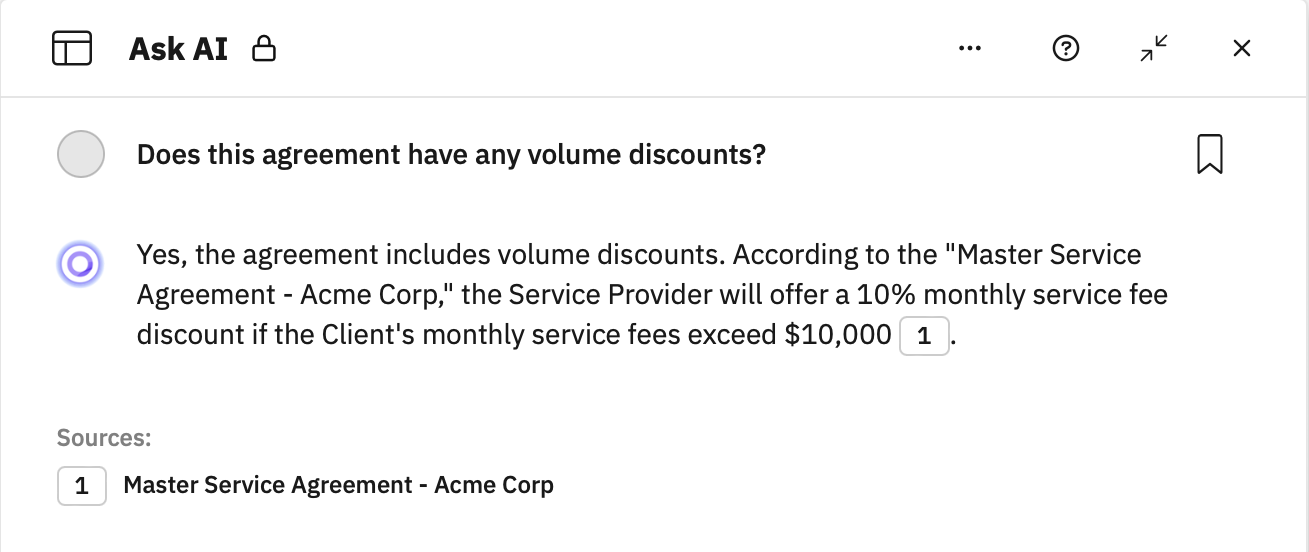Click the $10,000 amount in the answer
The image size is (1309, 552).
[837, 335]
